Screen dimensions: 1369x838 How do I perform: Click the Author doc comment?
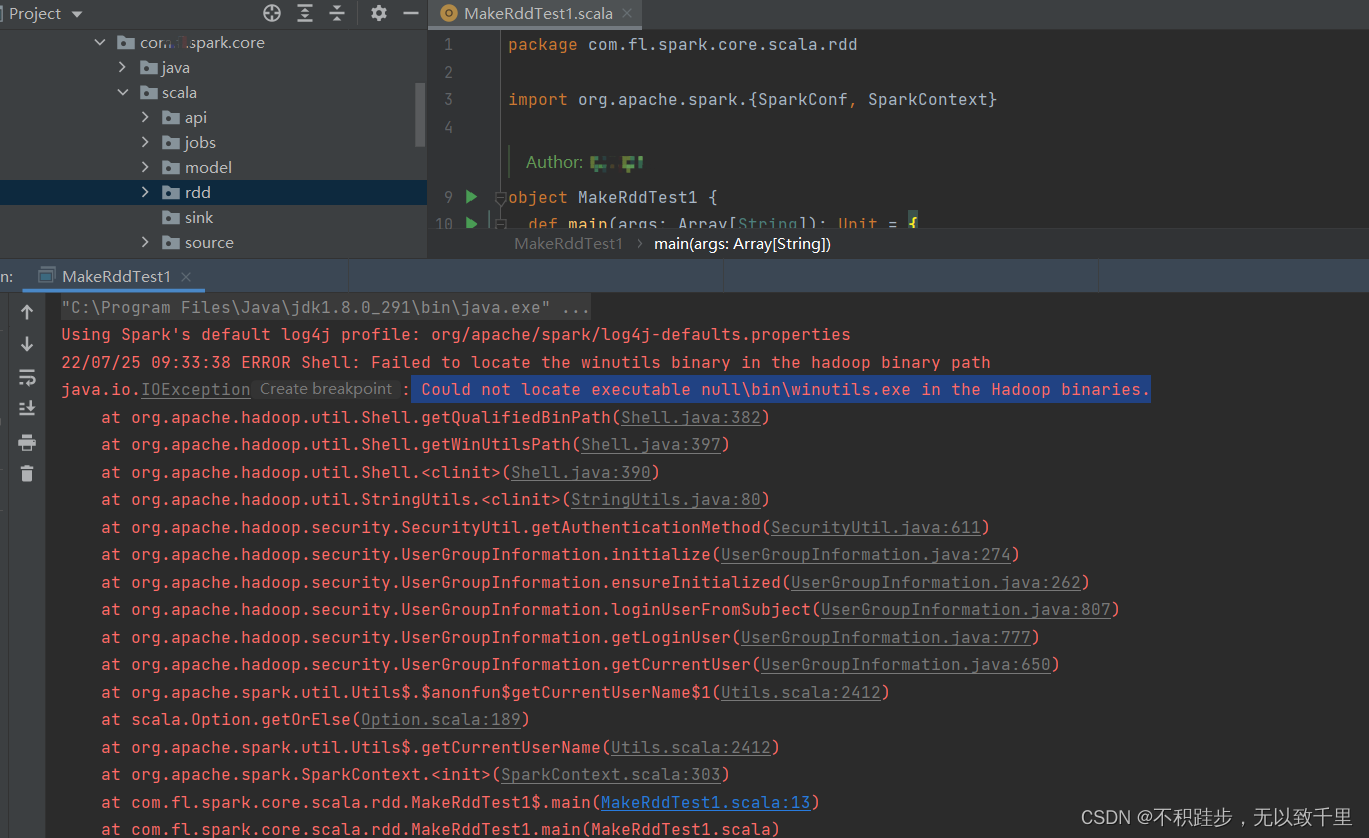point(585,162)
